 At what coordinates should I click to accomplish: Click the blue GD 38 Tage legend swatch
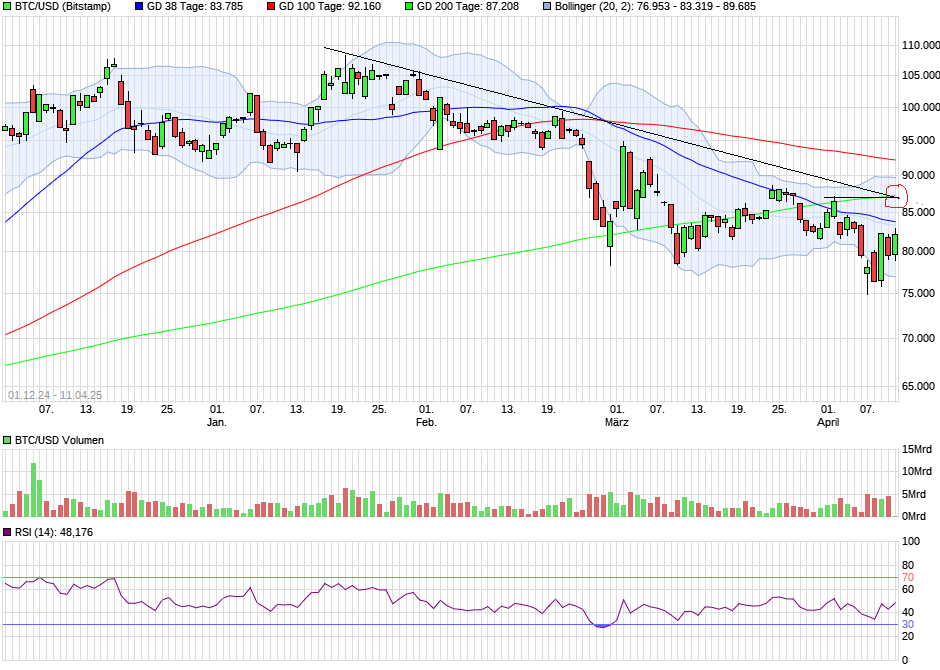139,7
